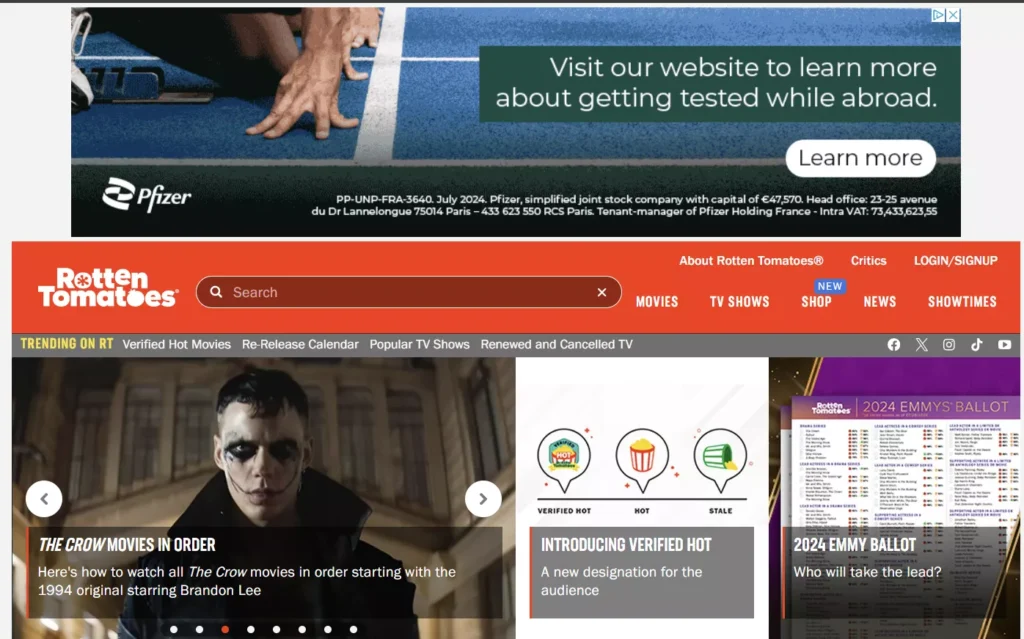Open the TikTok social icon
This screenshot has height=639, width=1024.
(977, 344)
